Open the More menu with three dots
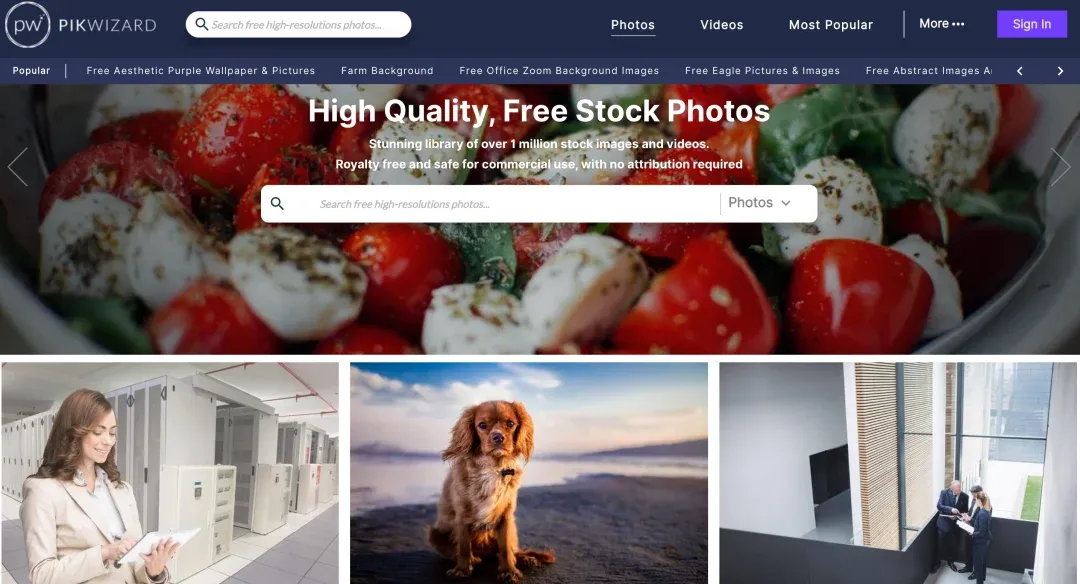The height and width of the screenshot is (584, 1080). [x=942, y=23]
